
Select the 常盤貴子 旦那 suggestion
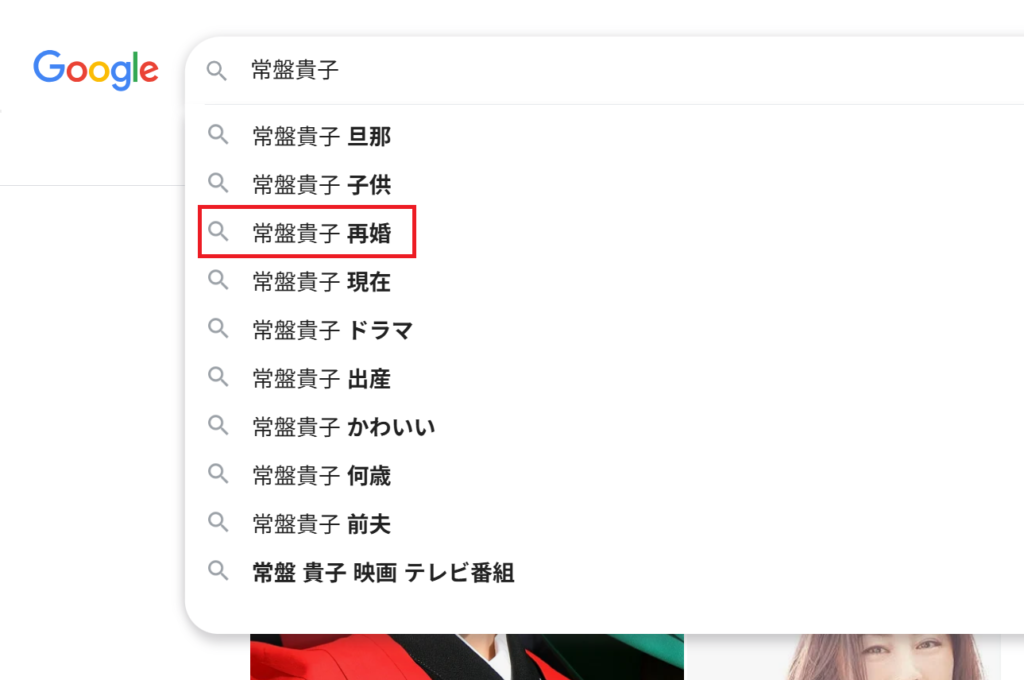(x=321, y=136)
